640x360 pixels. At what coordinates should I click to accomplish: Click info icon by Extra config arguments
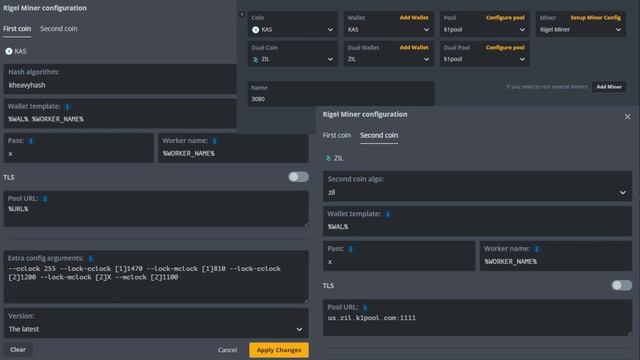pyautogui.click(x=91, y=258)
